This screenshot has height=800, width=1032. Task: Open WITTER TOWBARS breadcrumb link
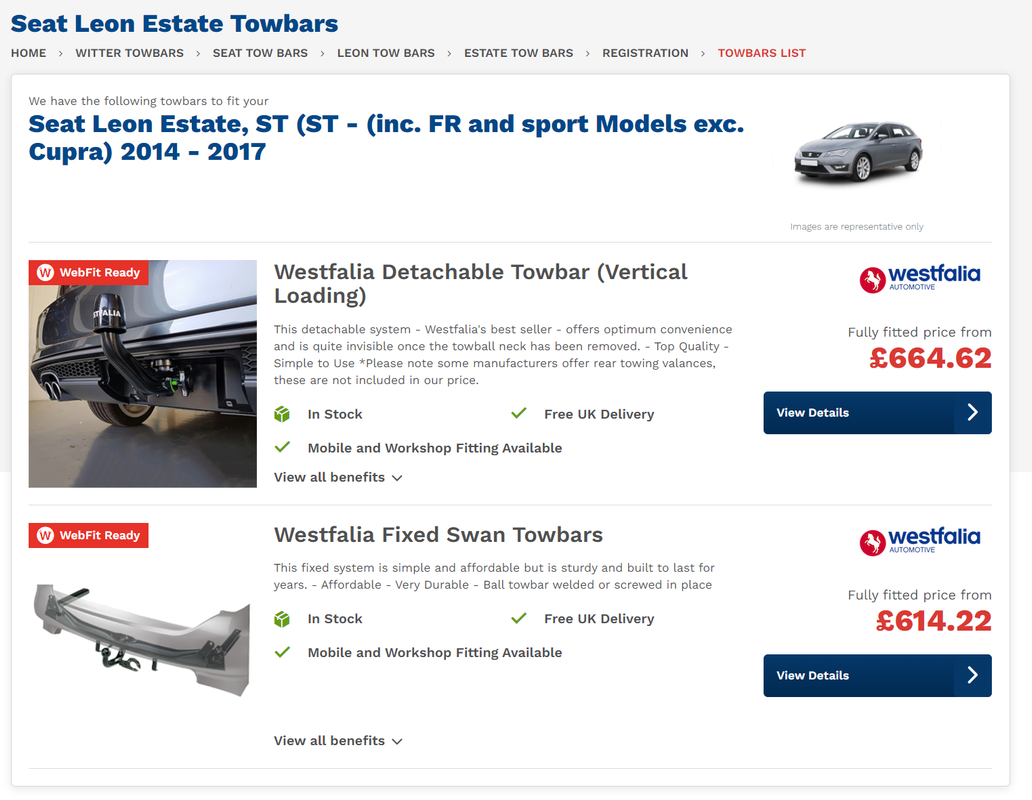130,53
